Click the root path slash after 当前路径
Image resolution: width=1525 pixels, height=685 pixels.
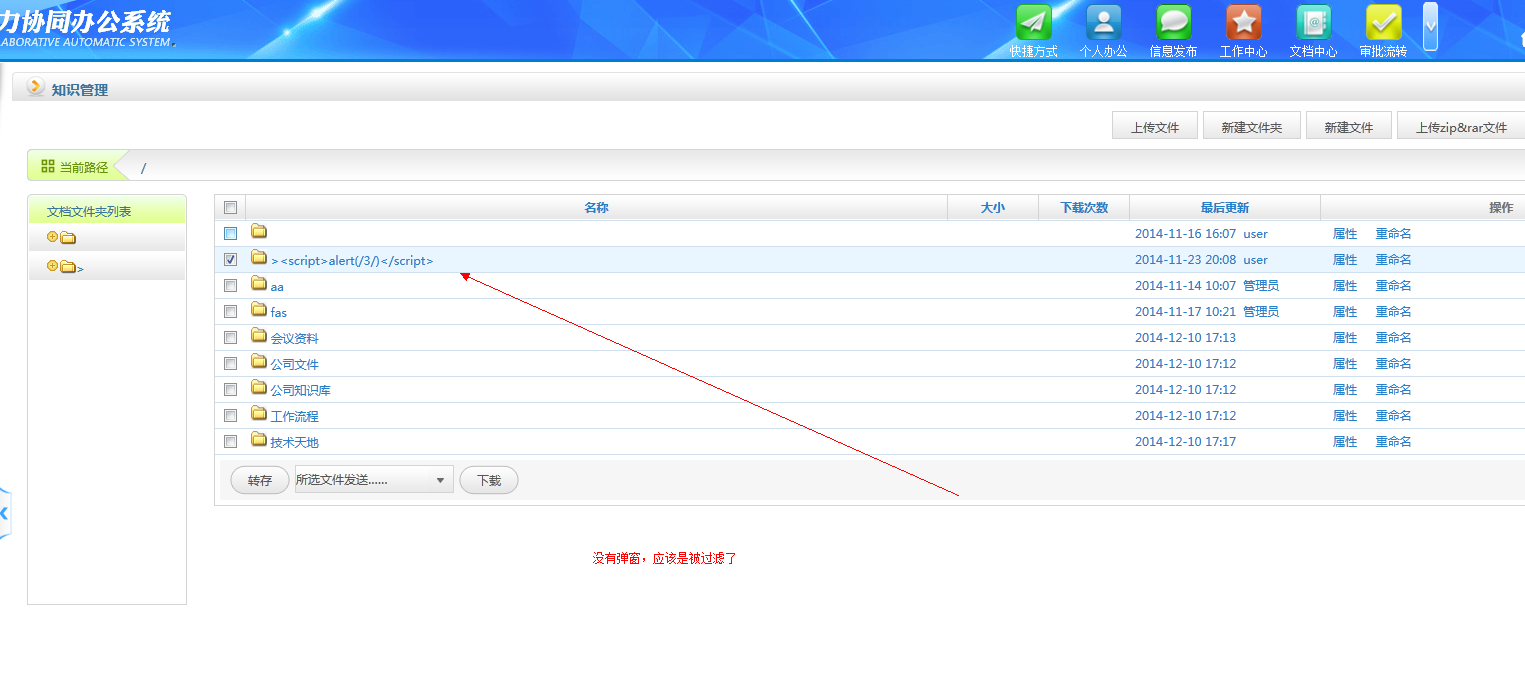(143, 167)
